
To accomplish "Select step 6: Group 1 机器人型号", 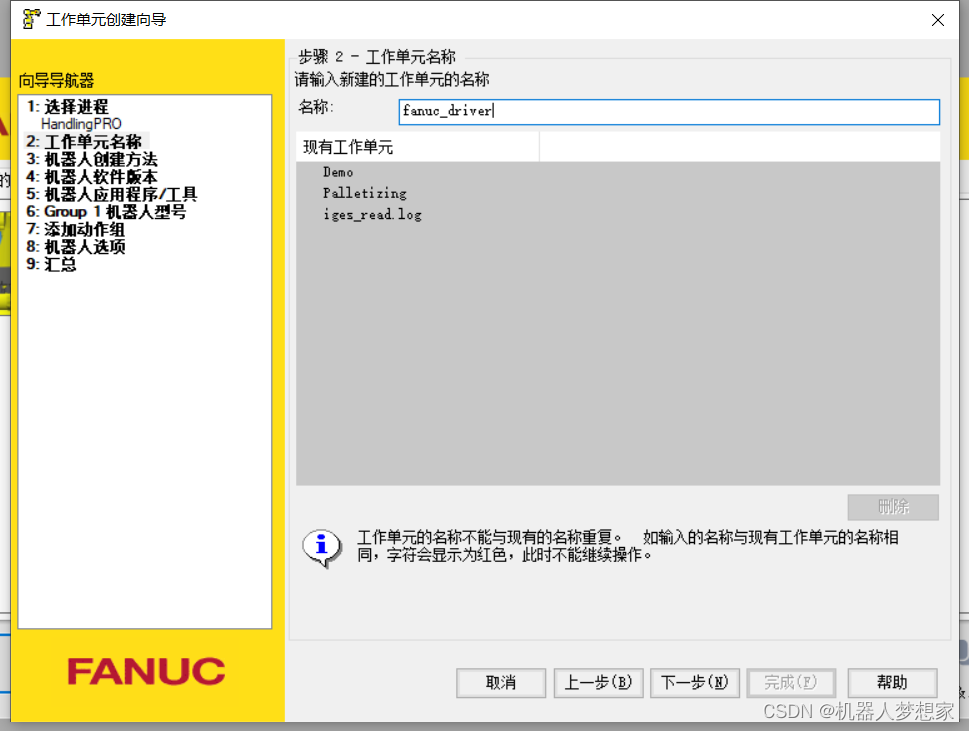I will [106, 211].
